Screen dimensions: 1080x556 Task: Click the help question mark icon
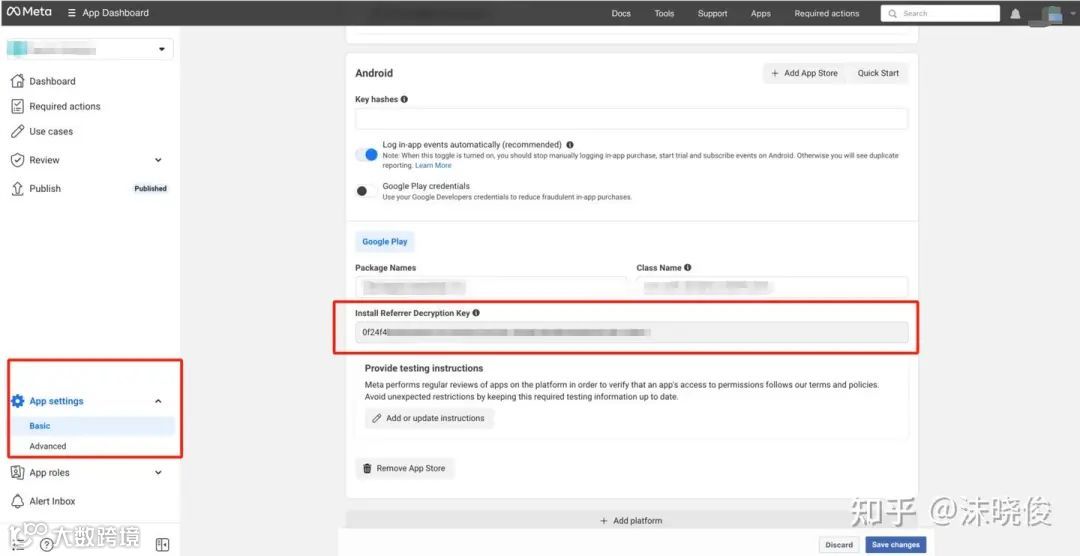(x=47, y=545)
